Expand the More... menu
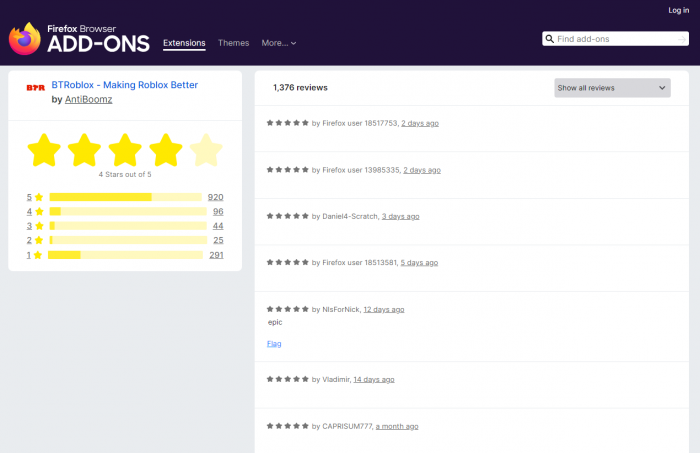Image resolution: width=700 pixels, height=453 pixels. pyautogui.click(x=279, y=43)
